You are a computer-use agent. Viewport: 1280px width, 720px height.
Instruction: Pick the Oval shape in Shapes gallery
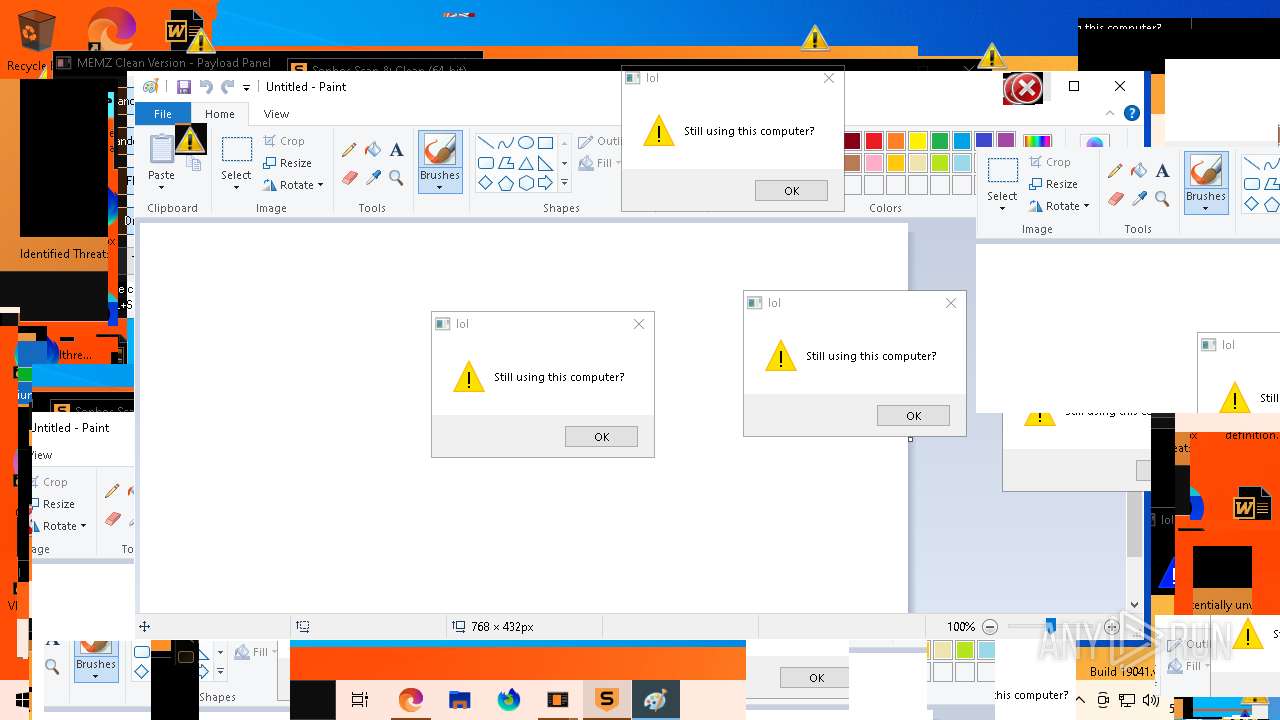pos(525,143)
